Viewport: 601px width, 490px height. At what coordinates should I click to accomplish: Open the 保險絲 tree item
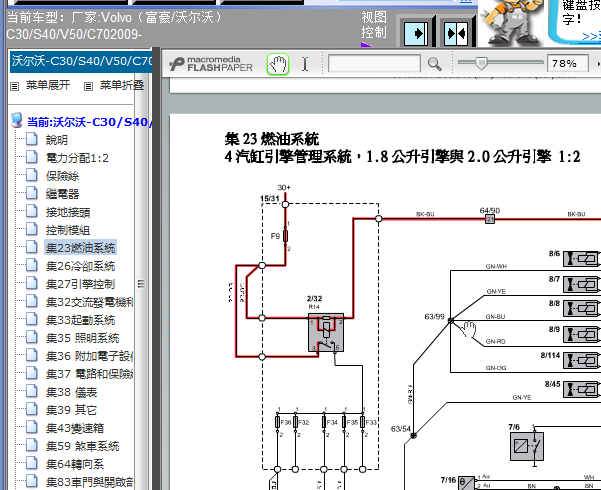pyautogui.click(x=62, y=176)
